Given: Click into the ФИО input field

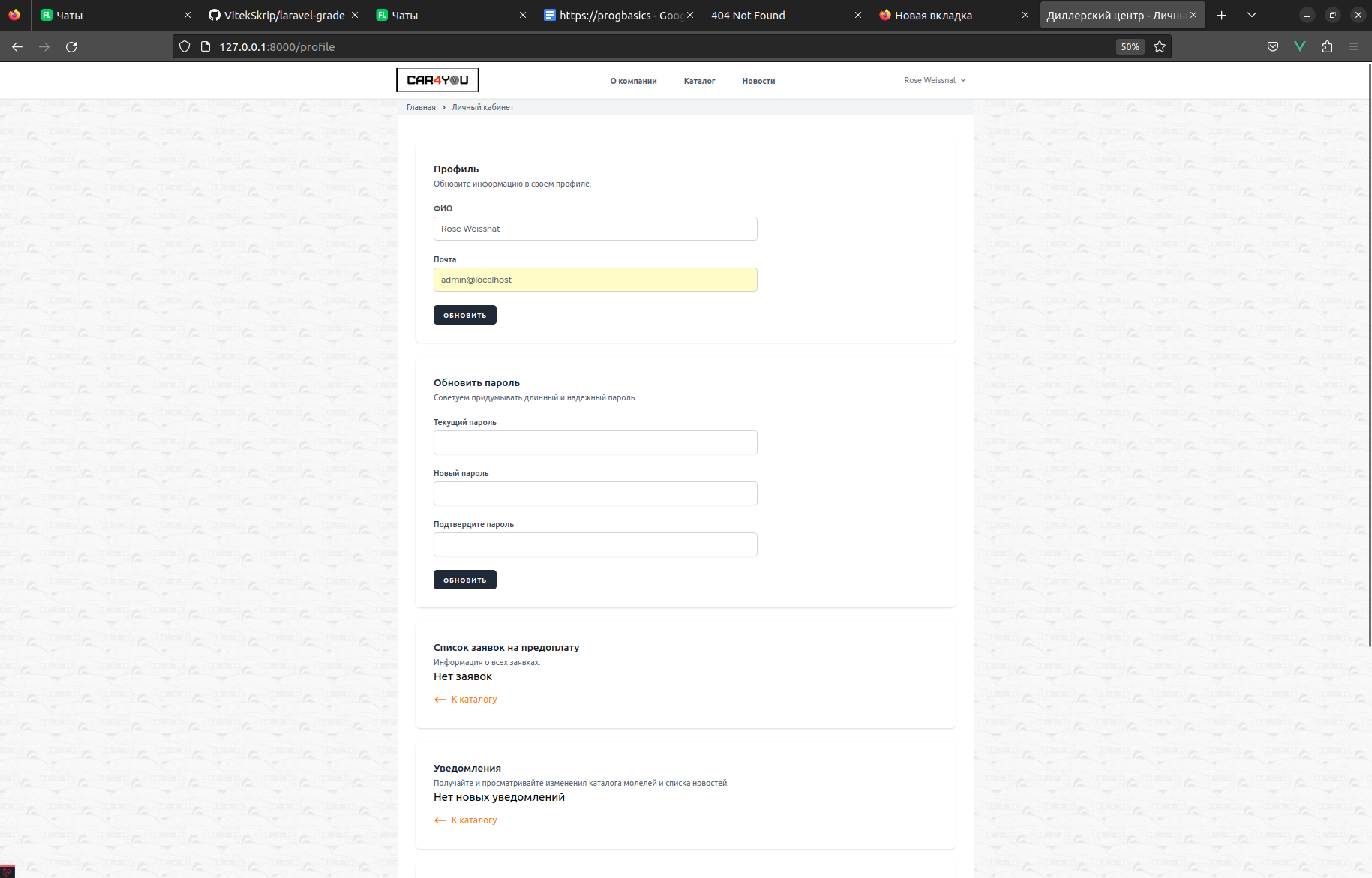Looking at the screenshot, I should coord(596,229).
